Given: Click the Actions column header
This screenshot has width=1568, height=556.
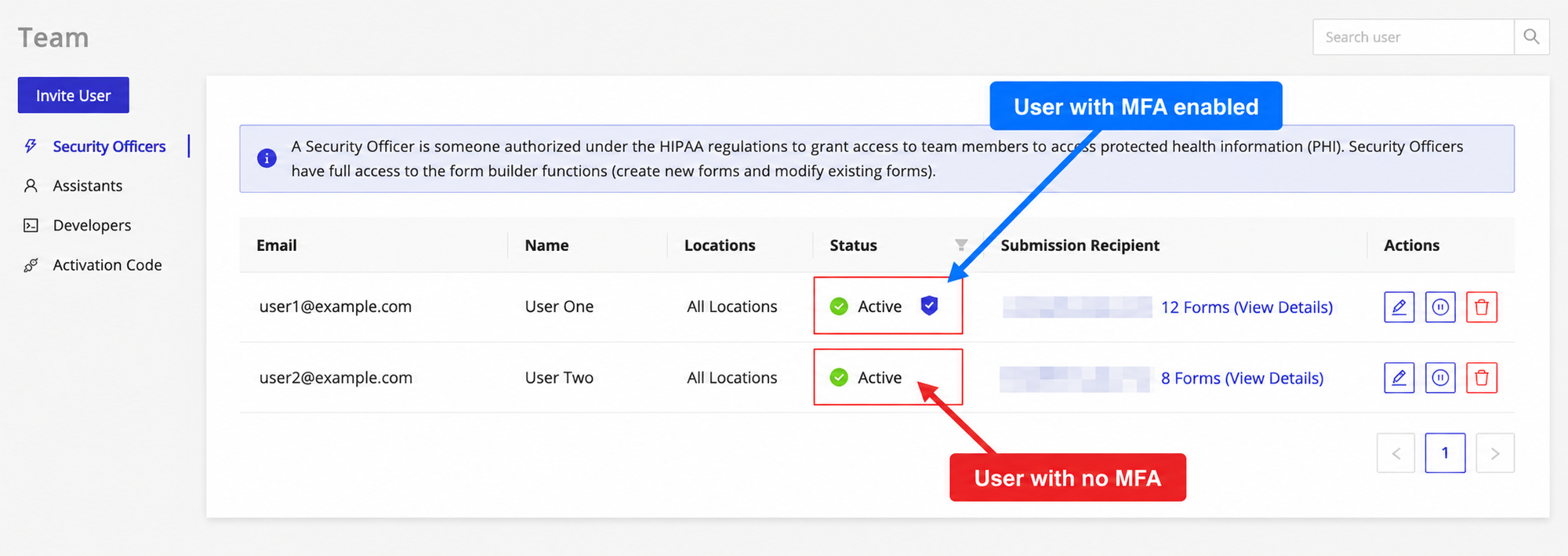Looking at the screenshot, I should [1411, 245].
